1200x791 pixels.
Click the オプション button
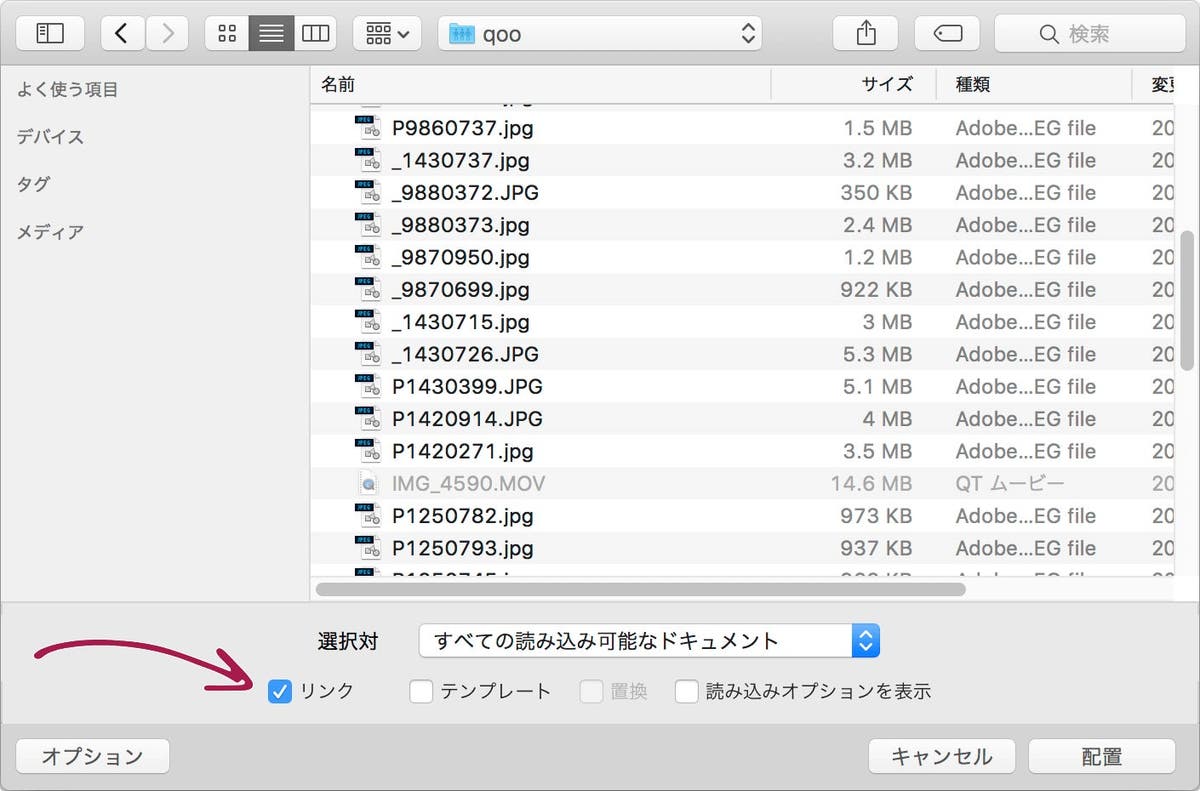tap(92, 756)
